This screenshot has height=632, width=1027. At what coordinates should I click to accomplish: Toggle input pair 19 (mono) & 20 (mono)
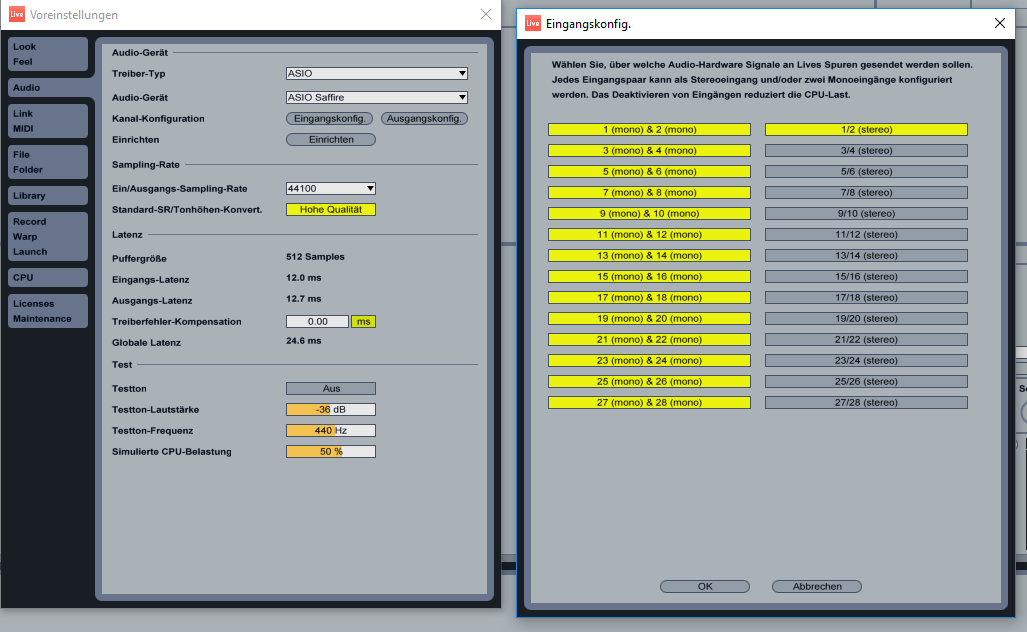[x=649, y=318]
